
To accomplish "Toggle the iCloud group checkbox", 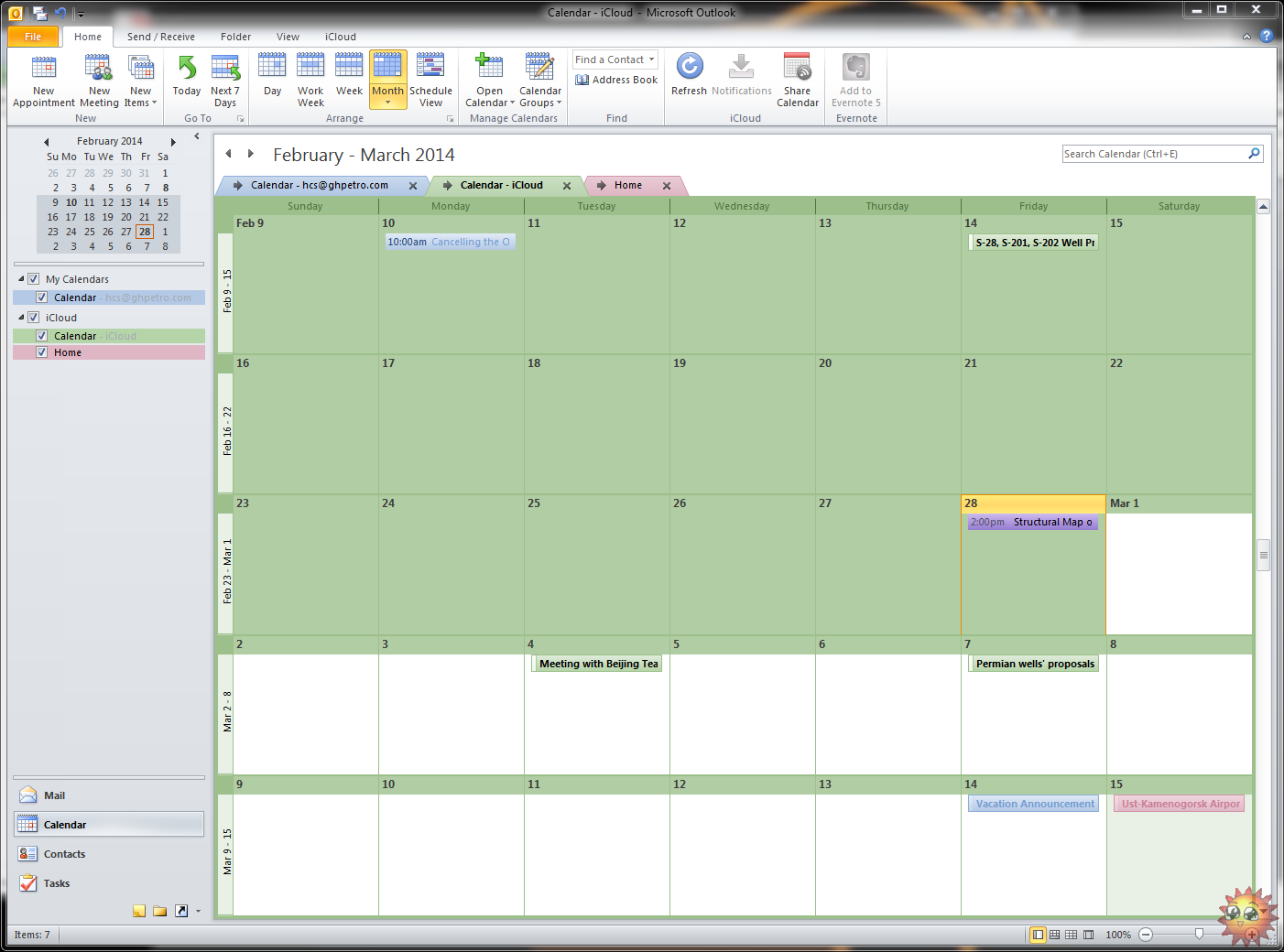I will (x=34, y=317).
